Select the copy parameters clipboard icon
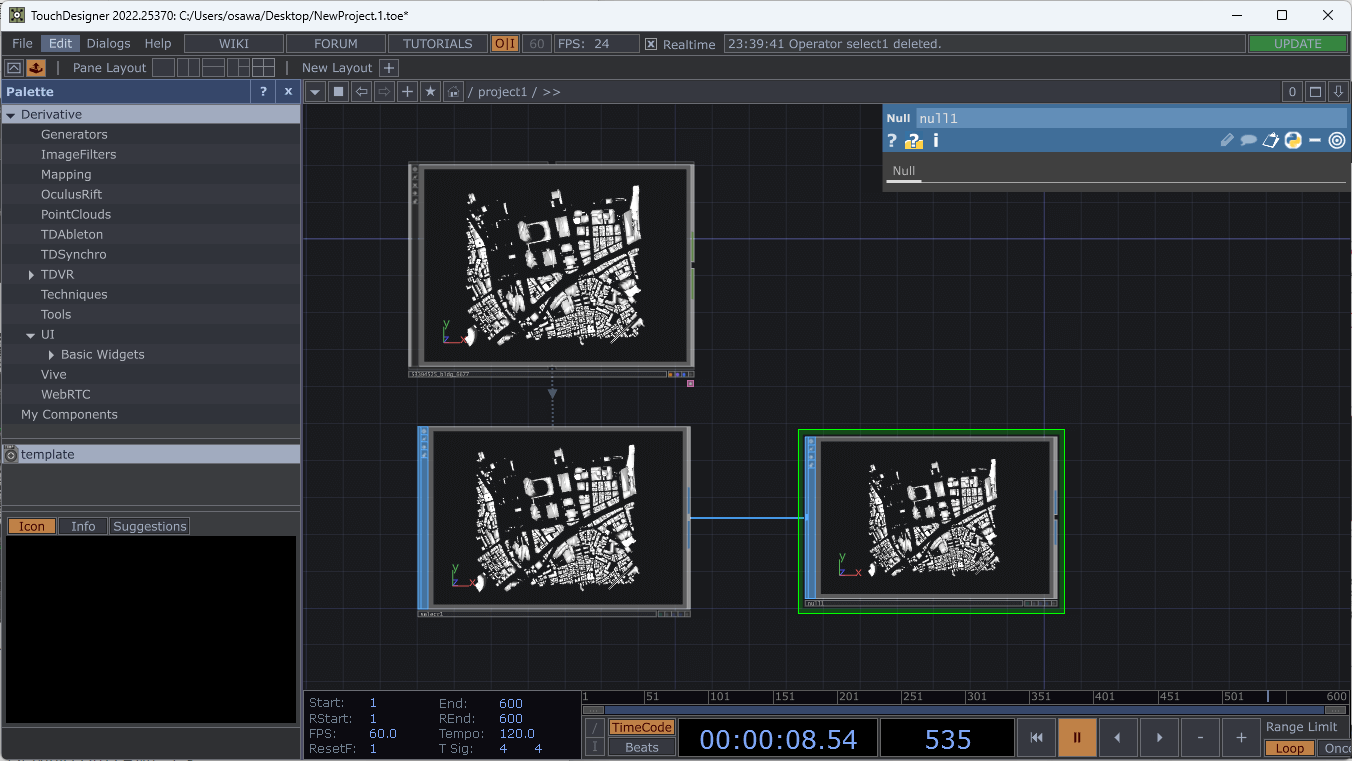 (1271, 140)
